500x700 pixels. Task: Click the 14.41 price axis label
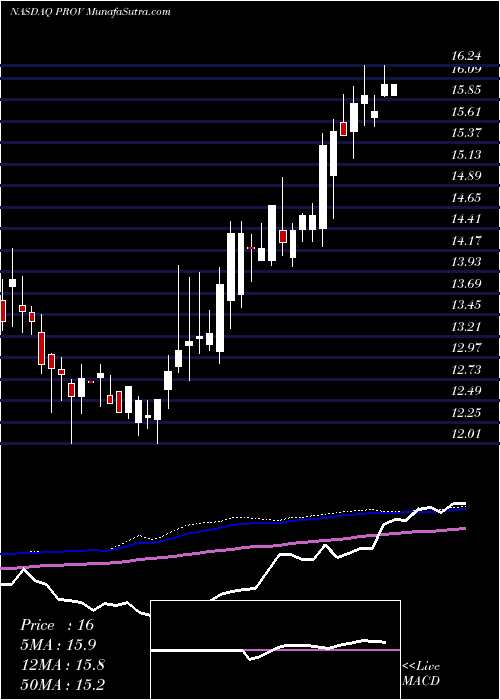pyautogui.click(x=467, y=219)
